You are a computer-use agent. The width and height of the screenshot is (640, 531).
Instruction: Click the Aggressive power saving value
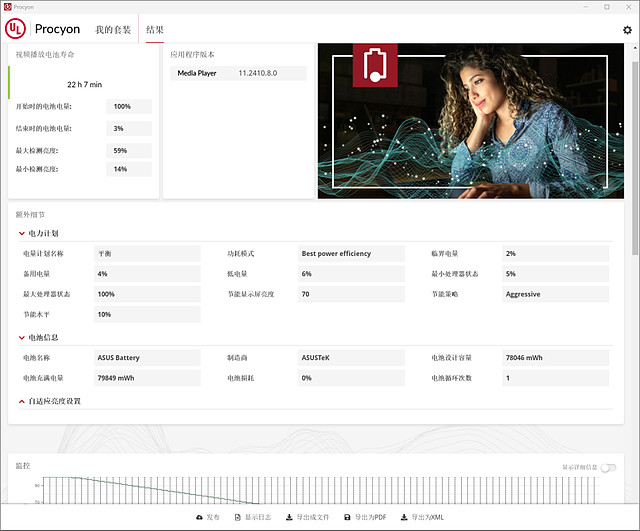point(555,294)
